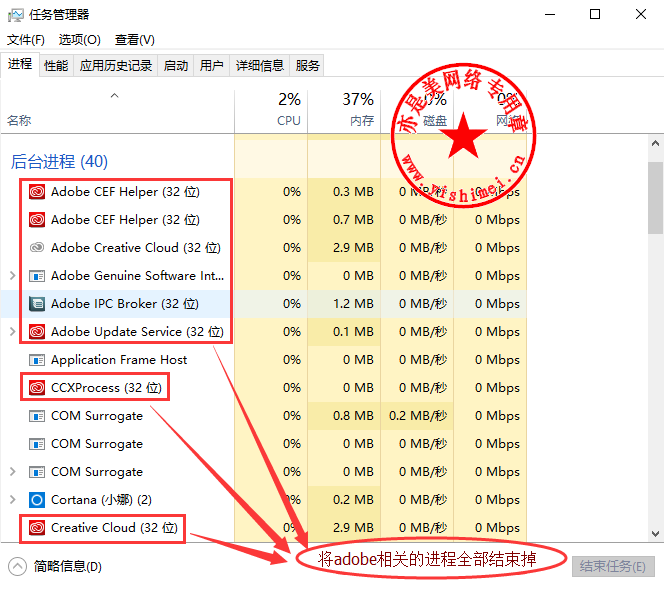Viewport: 664px width, 591px height.
Task: Click the first Adobe CEF Helper process icon
Action: point(37,192)
